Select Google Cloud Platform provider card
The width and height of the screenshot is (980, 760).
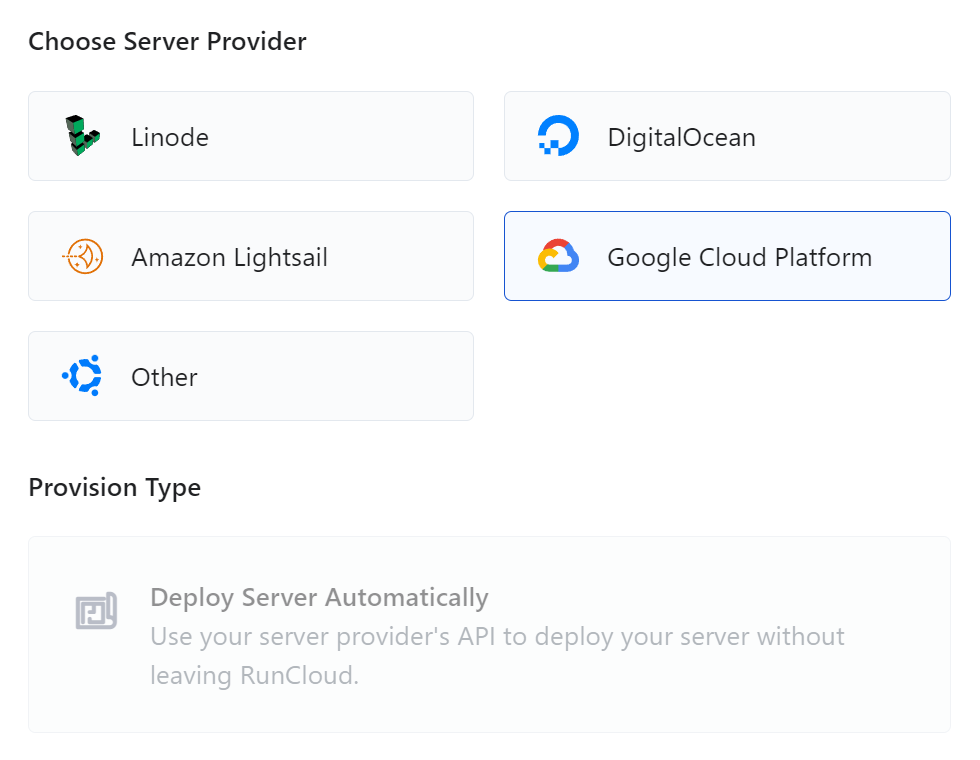(x=727, y=256)
